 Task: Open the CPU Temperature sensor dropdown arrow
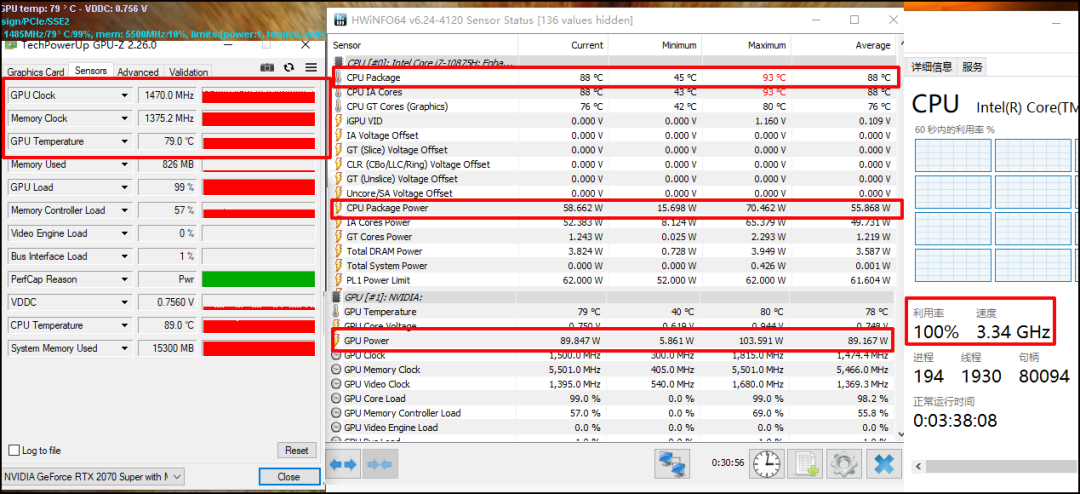pyautogui.click(x=125, y=325)
